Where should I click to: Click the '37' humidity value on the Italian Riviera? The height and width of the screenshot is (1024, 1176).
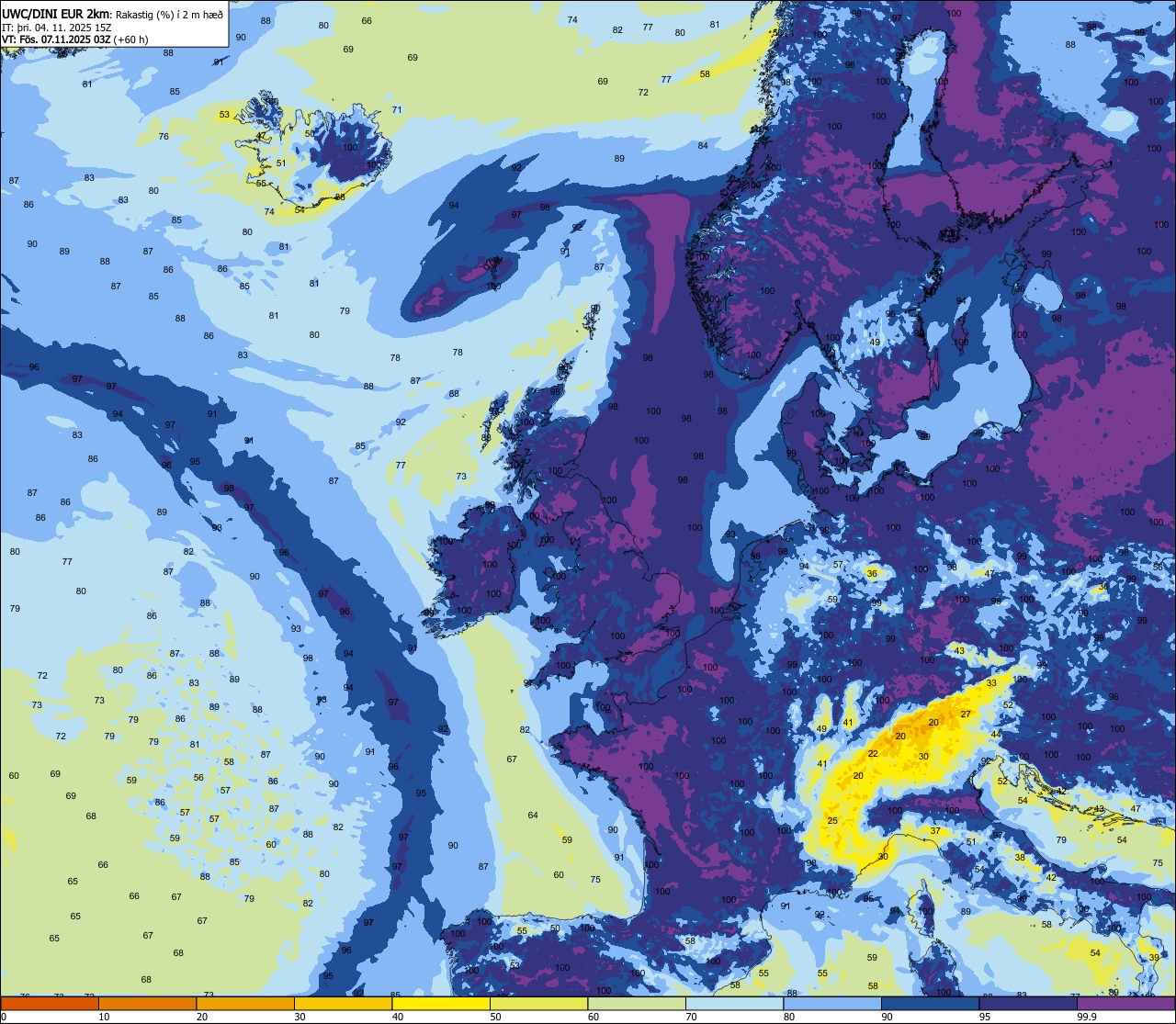click(x=935, y=830)
